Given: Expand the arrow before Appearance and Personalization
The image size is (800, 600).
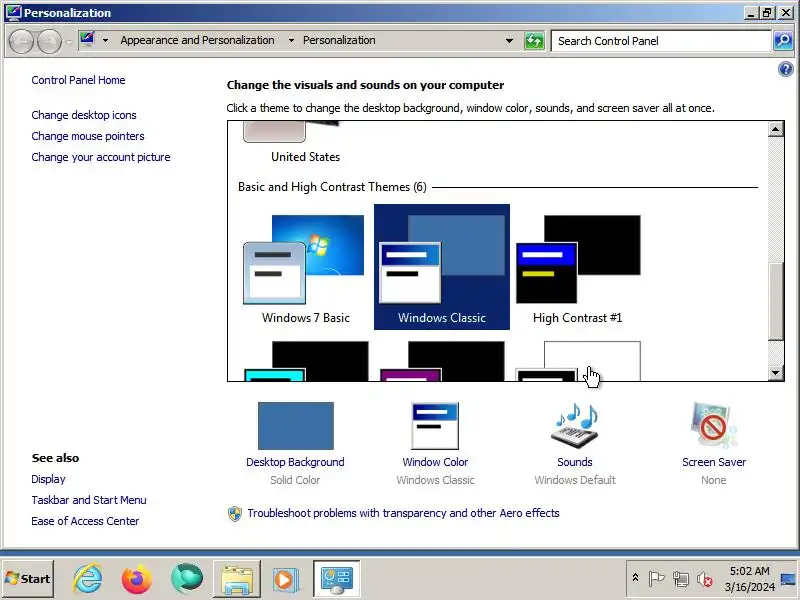Looking at the screenshot, I should coord(105,40).
